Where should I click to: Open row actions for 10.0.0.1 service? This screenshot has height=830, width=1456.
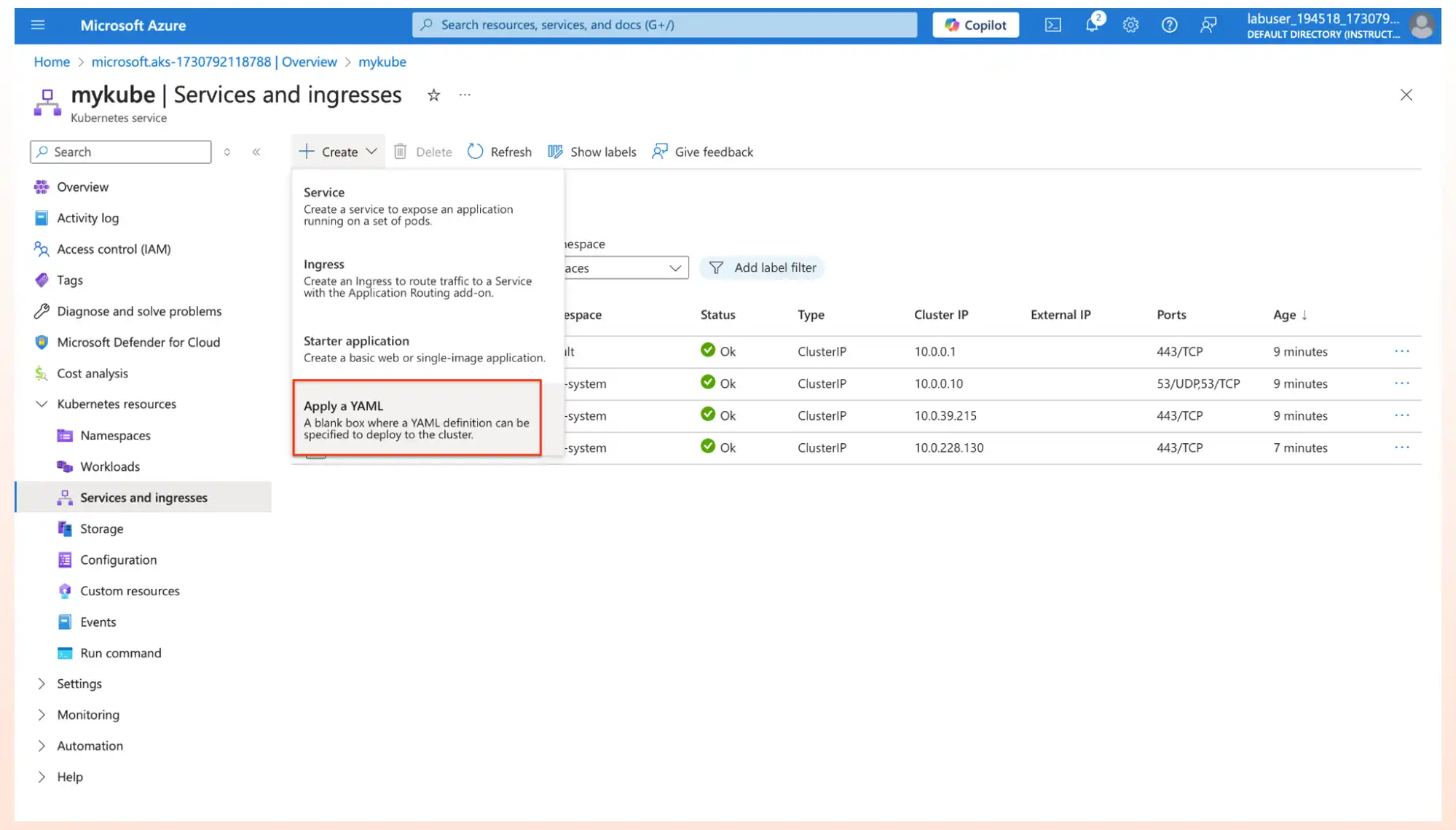pyautogui.click(x=1402, y=351)
